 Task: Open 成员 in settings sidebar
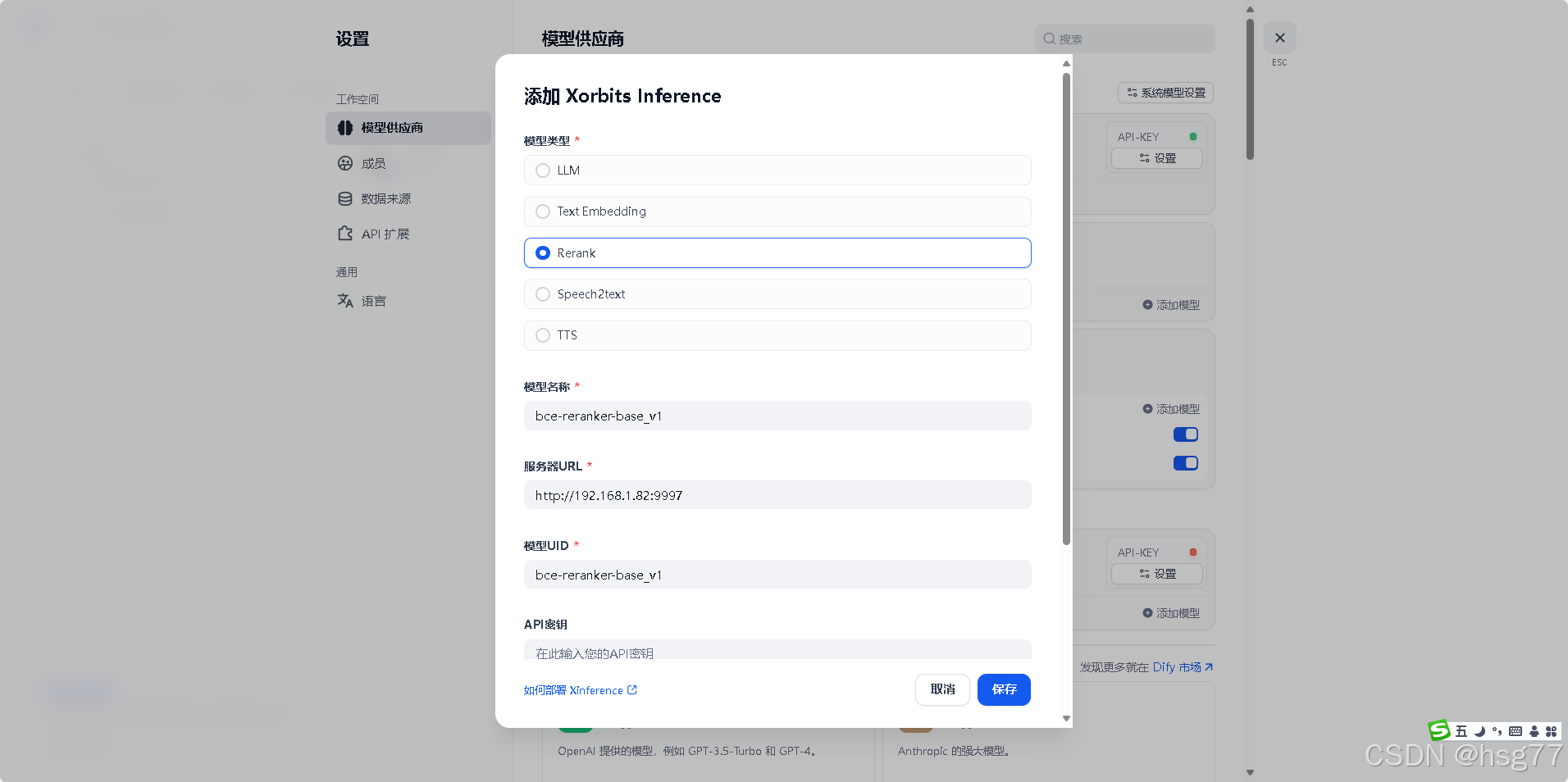(408, 163)
